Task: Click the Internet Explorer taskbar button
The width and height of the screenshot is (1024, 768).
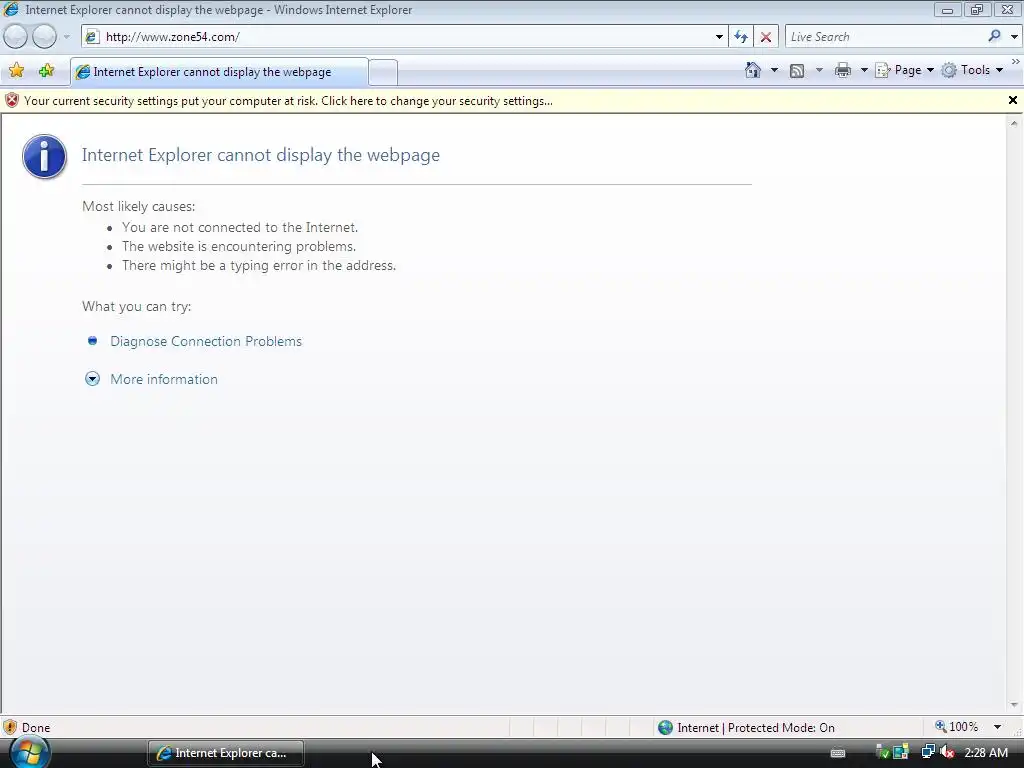Action: (x=225, y=753)
